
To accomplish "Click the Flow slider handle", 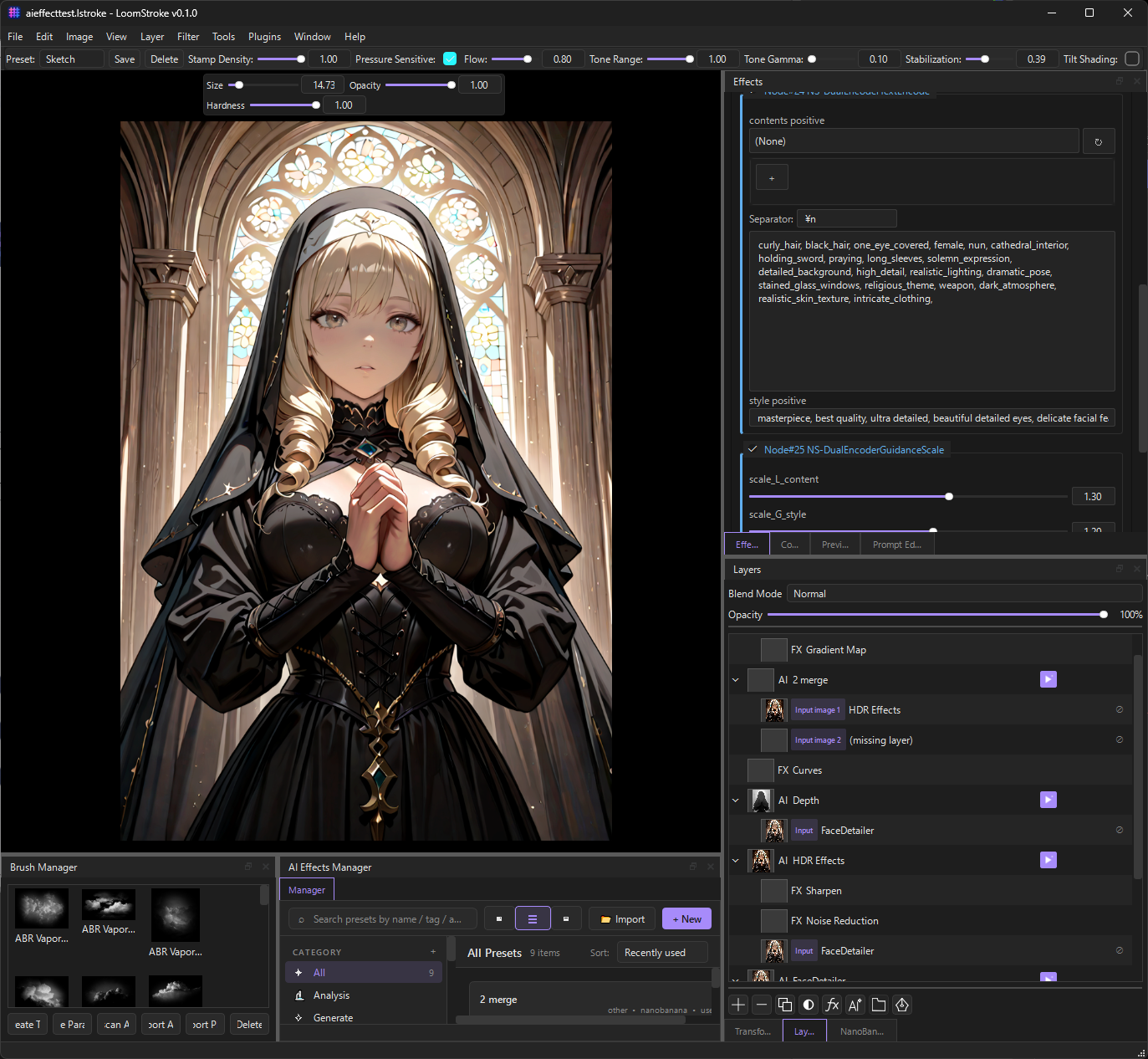I will (528, 59).
